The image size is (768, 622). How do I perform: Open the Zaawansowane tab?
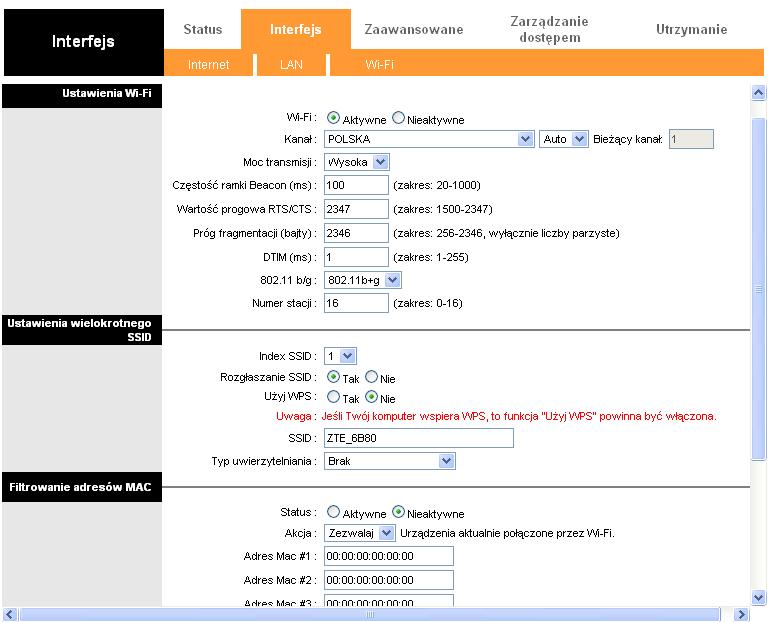(414, 29)
